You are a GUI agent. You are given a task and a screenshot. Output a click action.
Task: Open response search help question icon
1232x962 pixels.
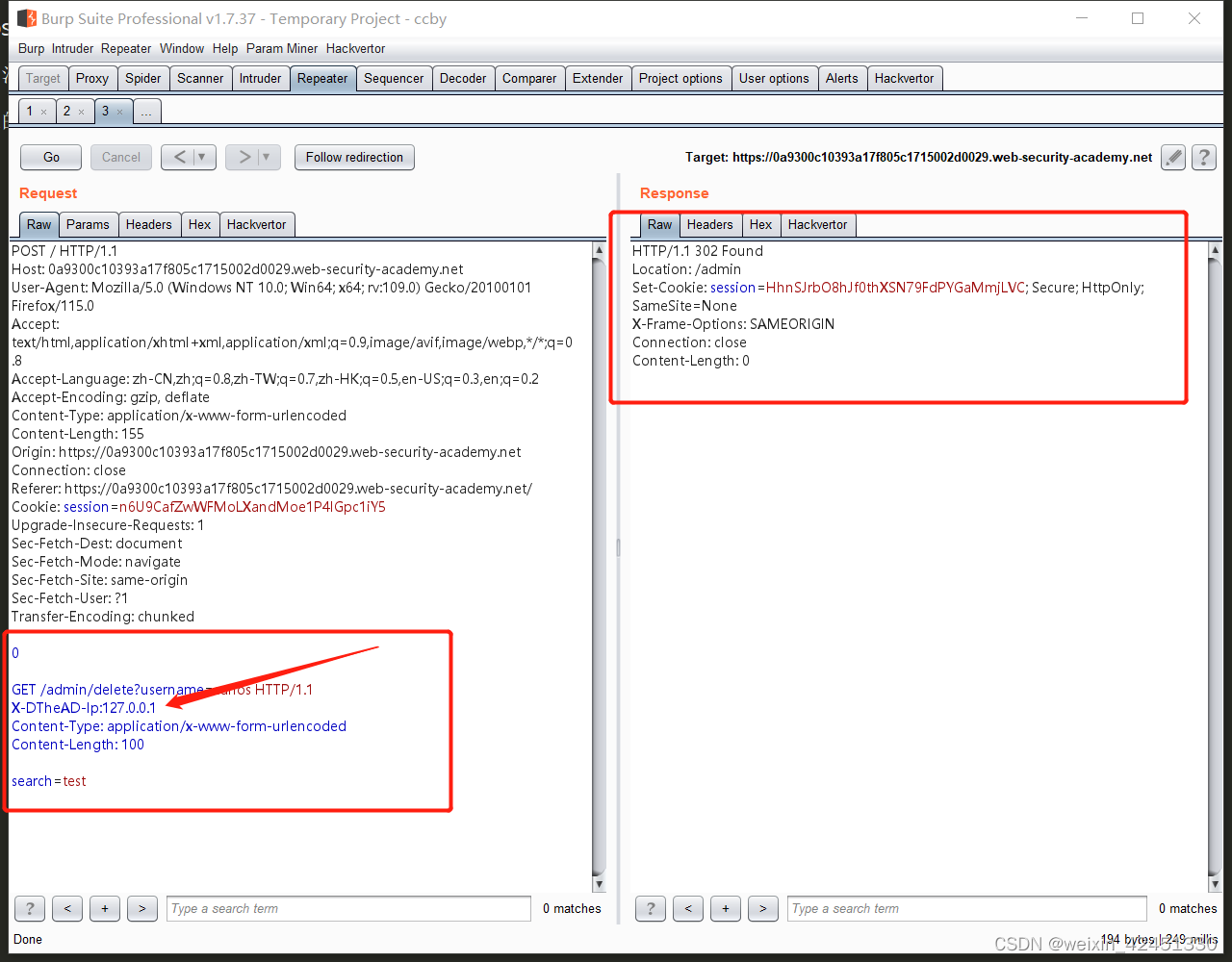[651, 908]
